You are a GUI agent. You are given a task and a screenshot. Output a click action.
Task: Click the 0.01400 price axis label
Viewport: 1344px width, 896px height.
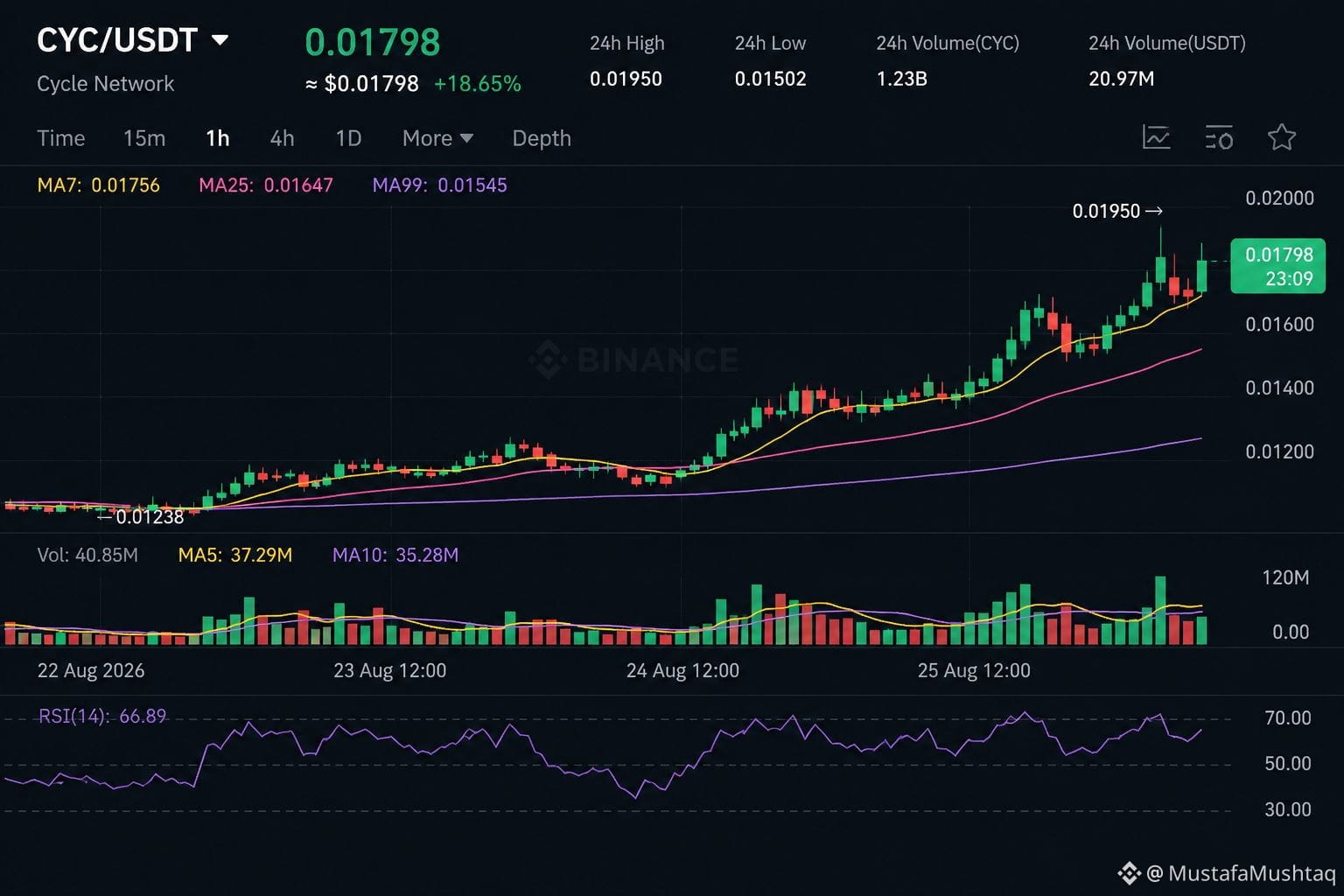pyautogui.click(x=1279, y=388)
